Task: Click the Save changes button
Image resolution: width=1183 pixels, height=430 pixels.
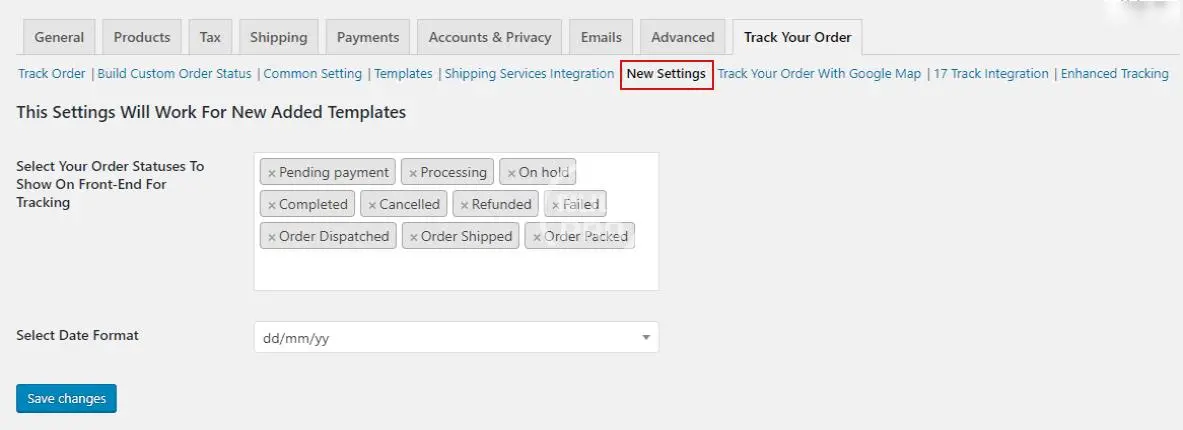Action: [67, 399]
